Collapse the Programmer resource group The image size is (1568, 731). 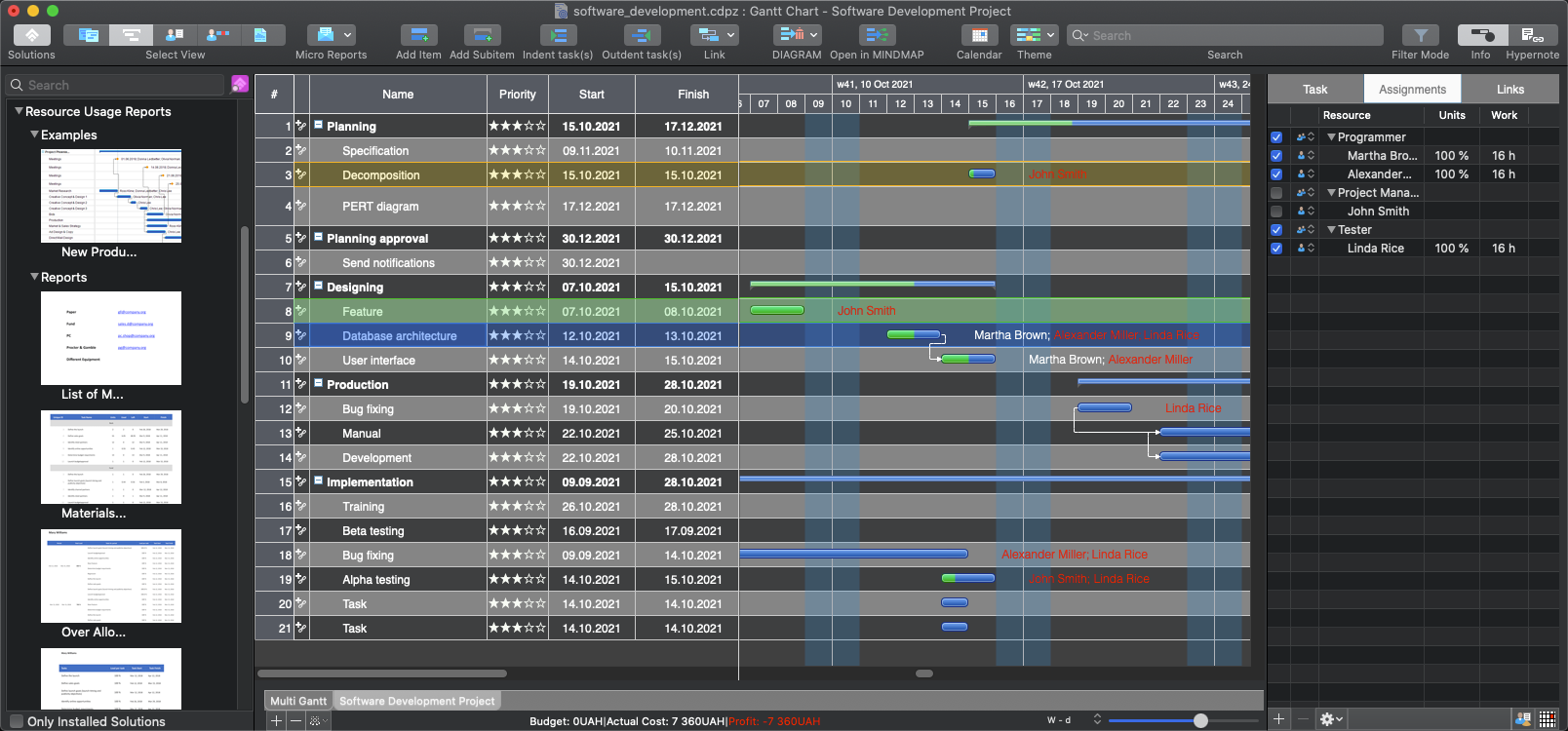click(x=1331, y=137)
